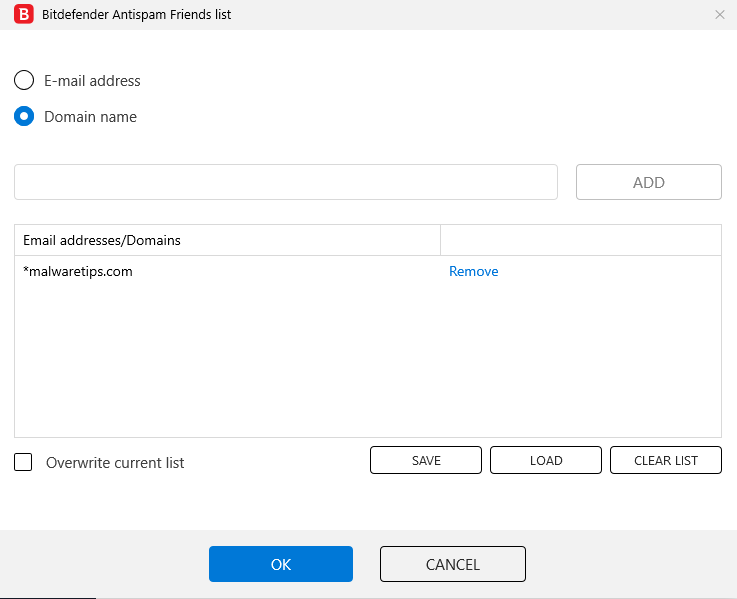Select the E-mail address radio button
This screenshot has width=737, height=599.
24,81
